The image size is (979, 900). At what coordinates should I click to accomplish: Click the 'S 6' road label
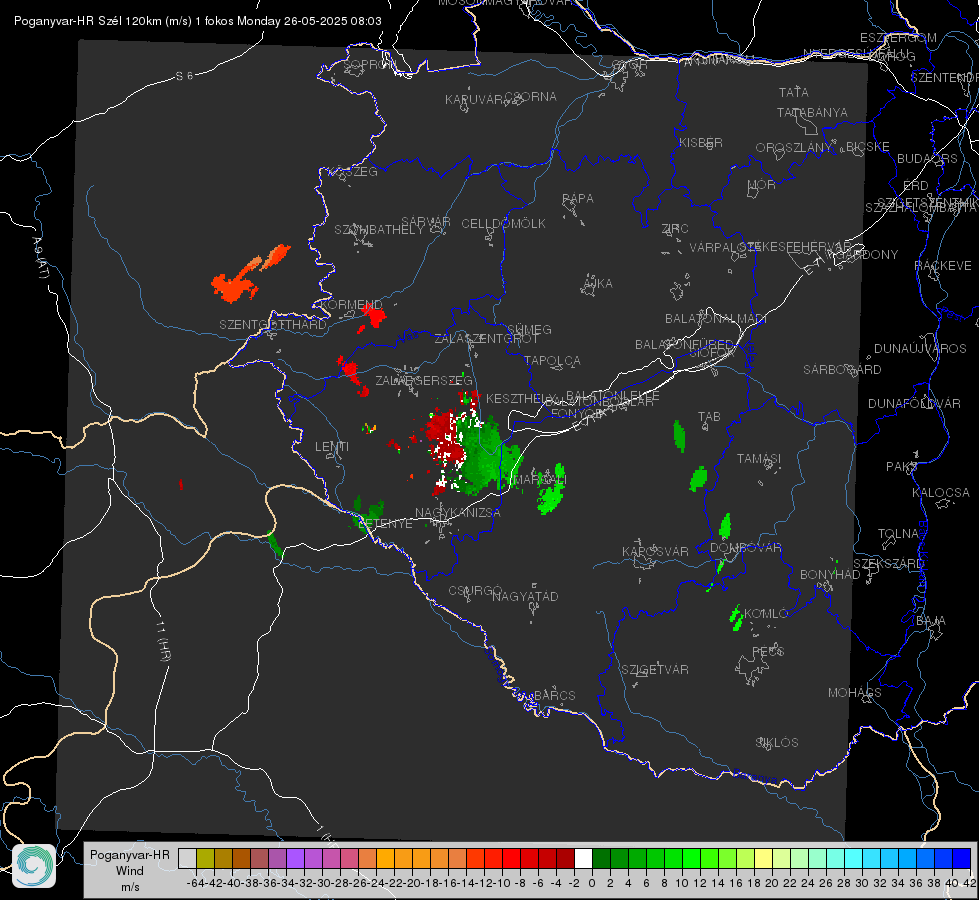tap(185, 76)
